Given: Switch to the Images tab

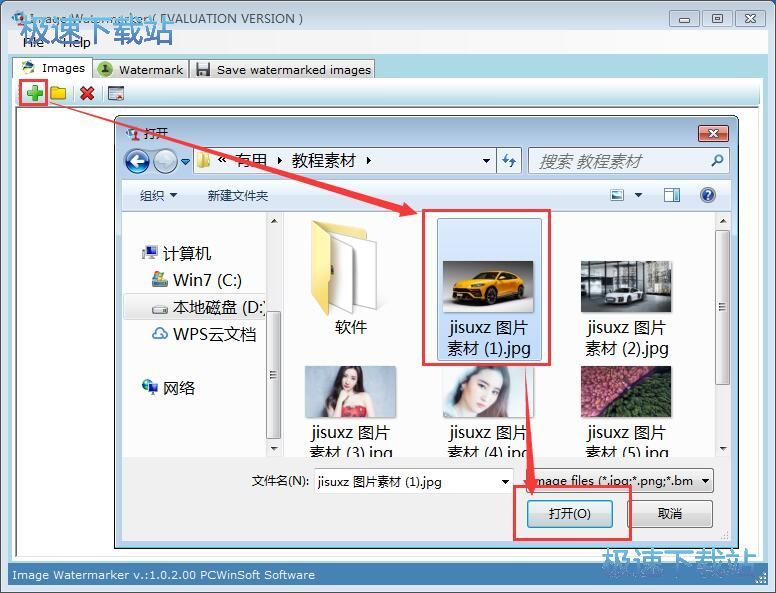Looking at the screenshot, I should 53,68.
